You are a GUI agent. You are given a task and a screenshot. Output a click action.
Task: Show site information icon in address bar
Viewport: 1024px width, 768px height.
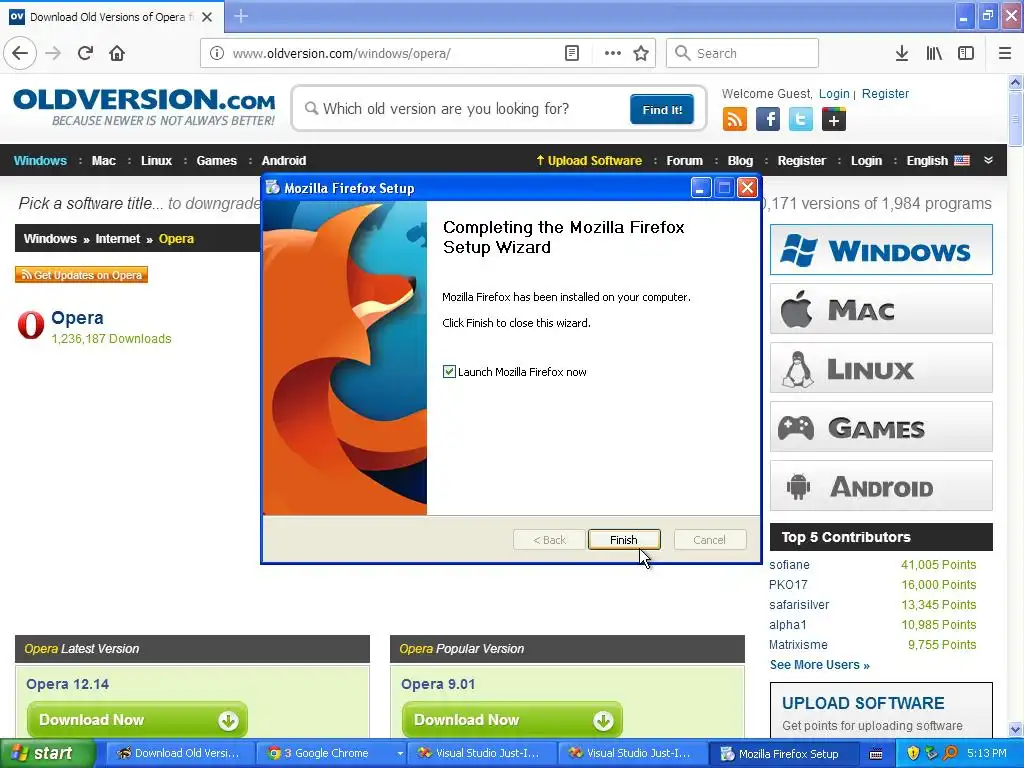click(217, 53)
